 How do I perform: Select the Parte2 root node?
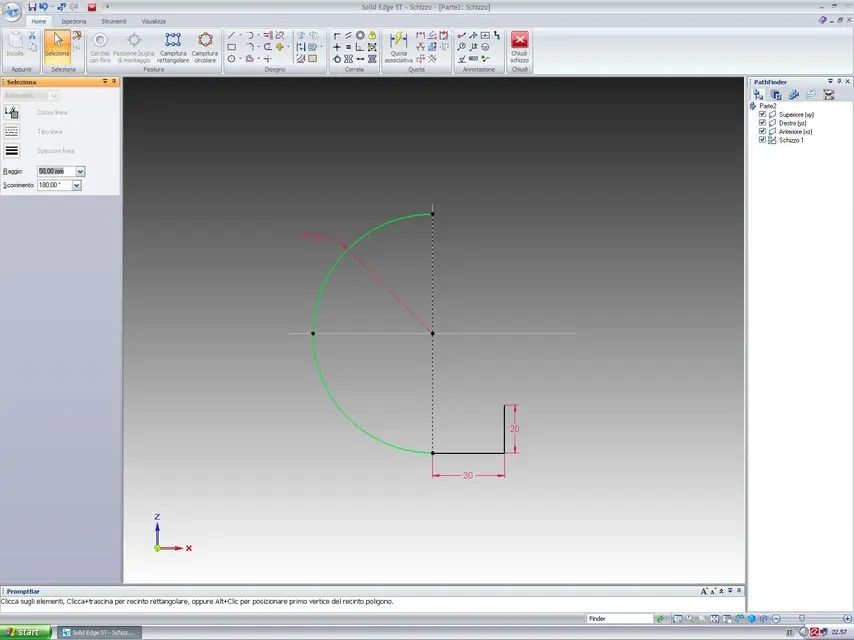[x=767, y=105]
